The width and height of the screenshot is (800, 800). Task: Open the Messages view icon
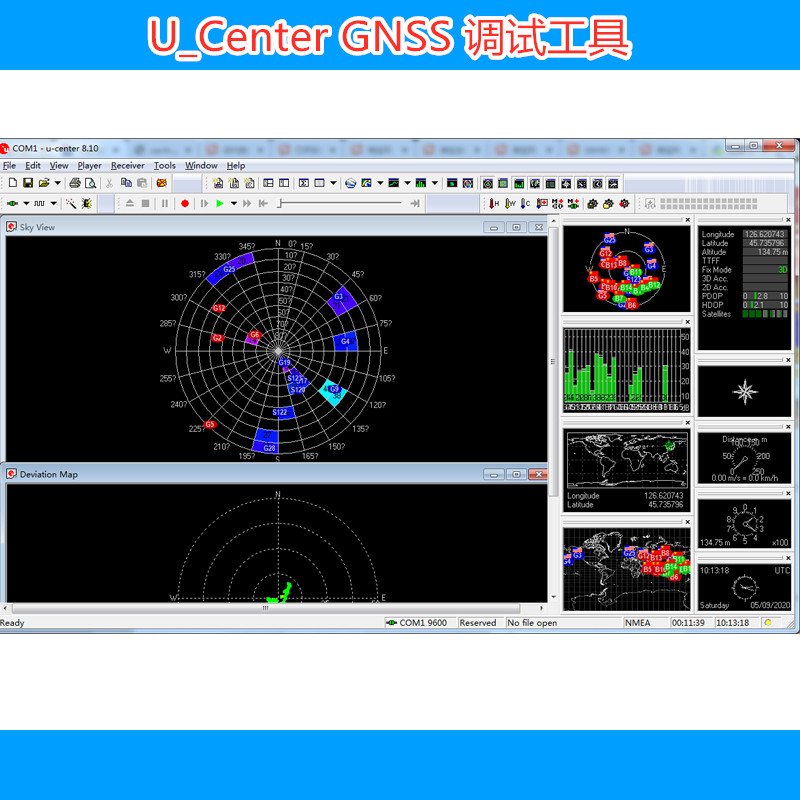268,183
